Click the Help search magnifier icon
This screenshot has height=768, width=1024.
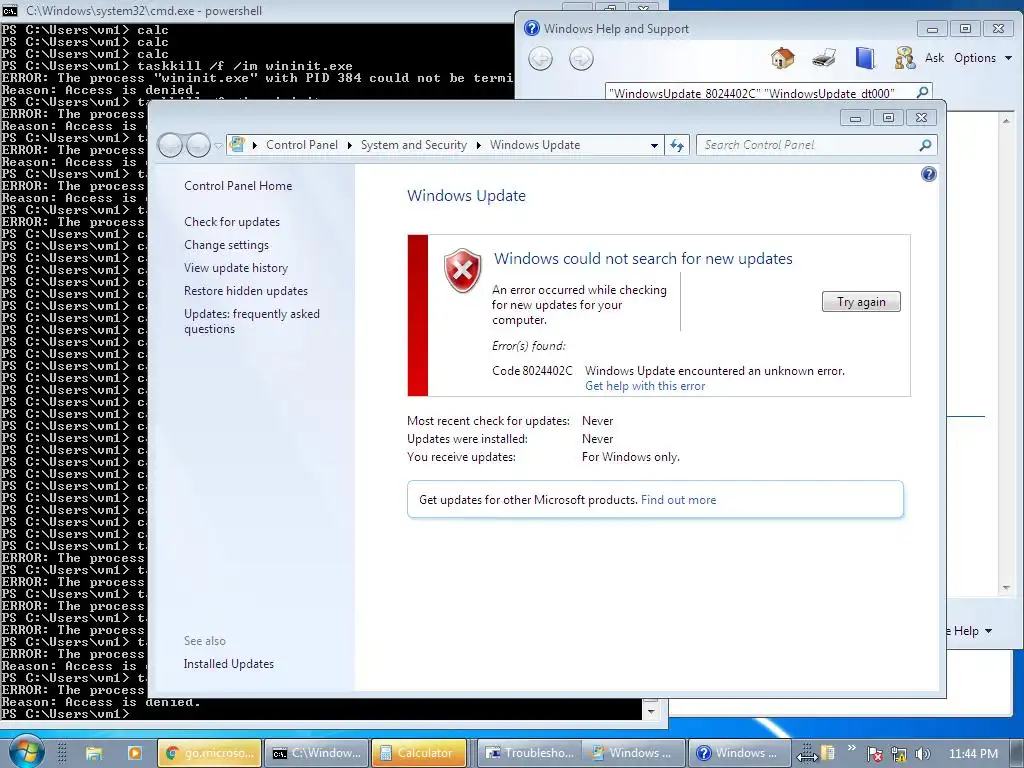pos(922,92)
